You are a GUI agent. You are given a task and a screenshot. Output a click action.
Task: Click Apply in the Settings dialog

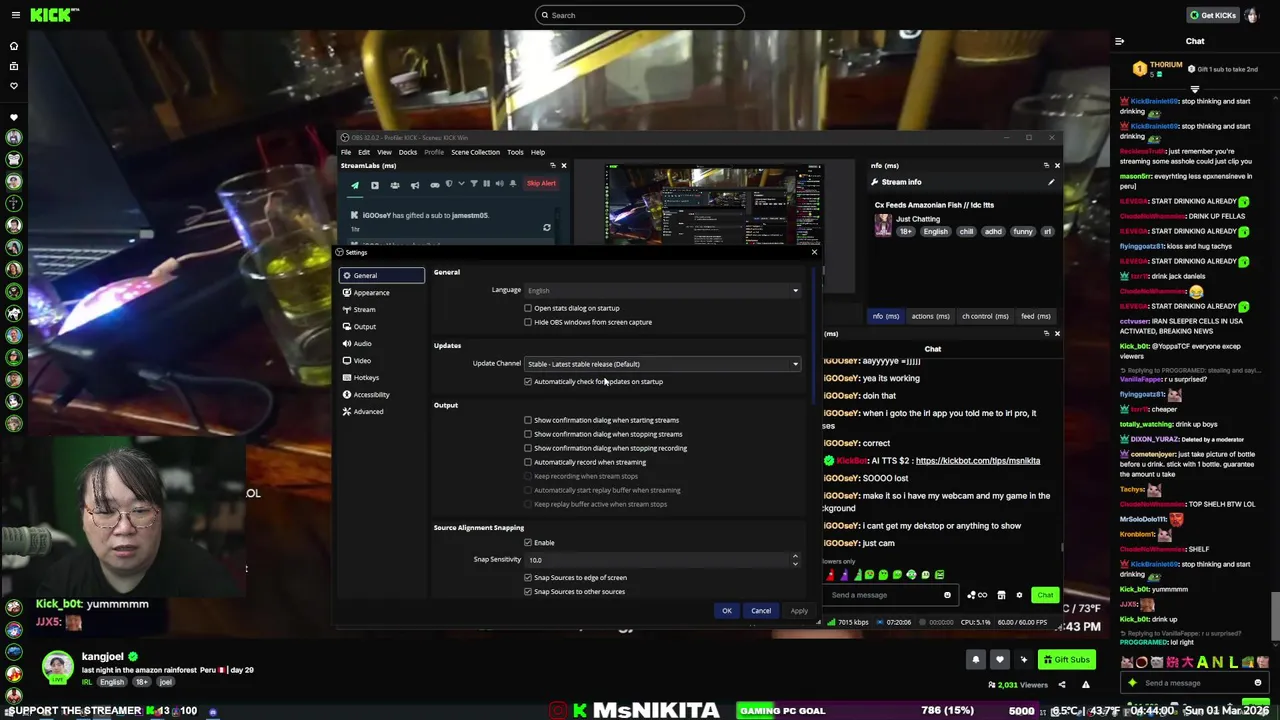point(799,611)
